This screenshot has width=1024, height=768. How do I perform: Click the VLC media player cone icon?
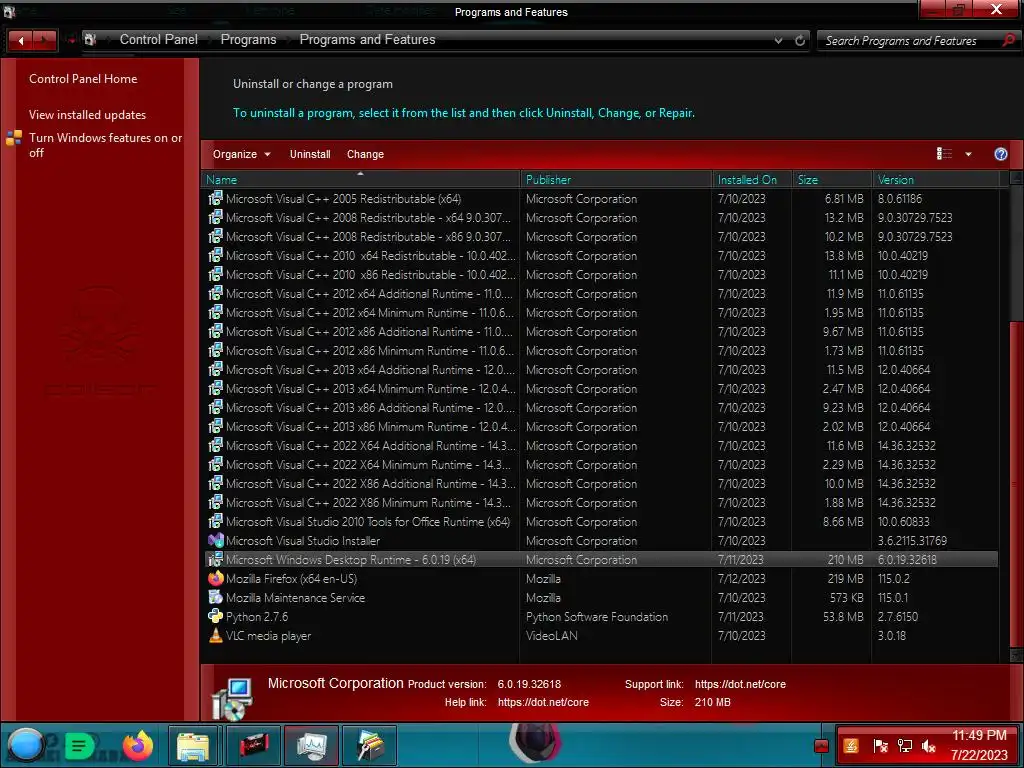click(216, 635)
